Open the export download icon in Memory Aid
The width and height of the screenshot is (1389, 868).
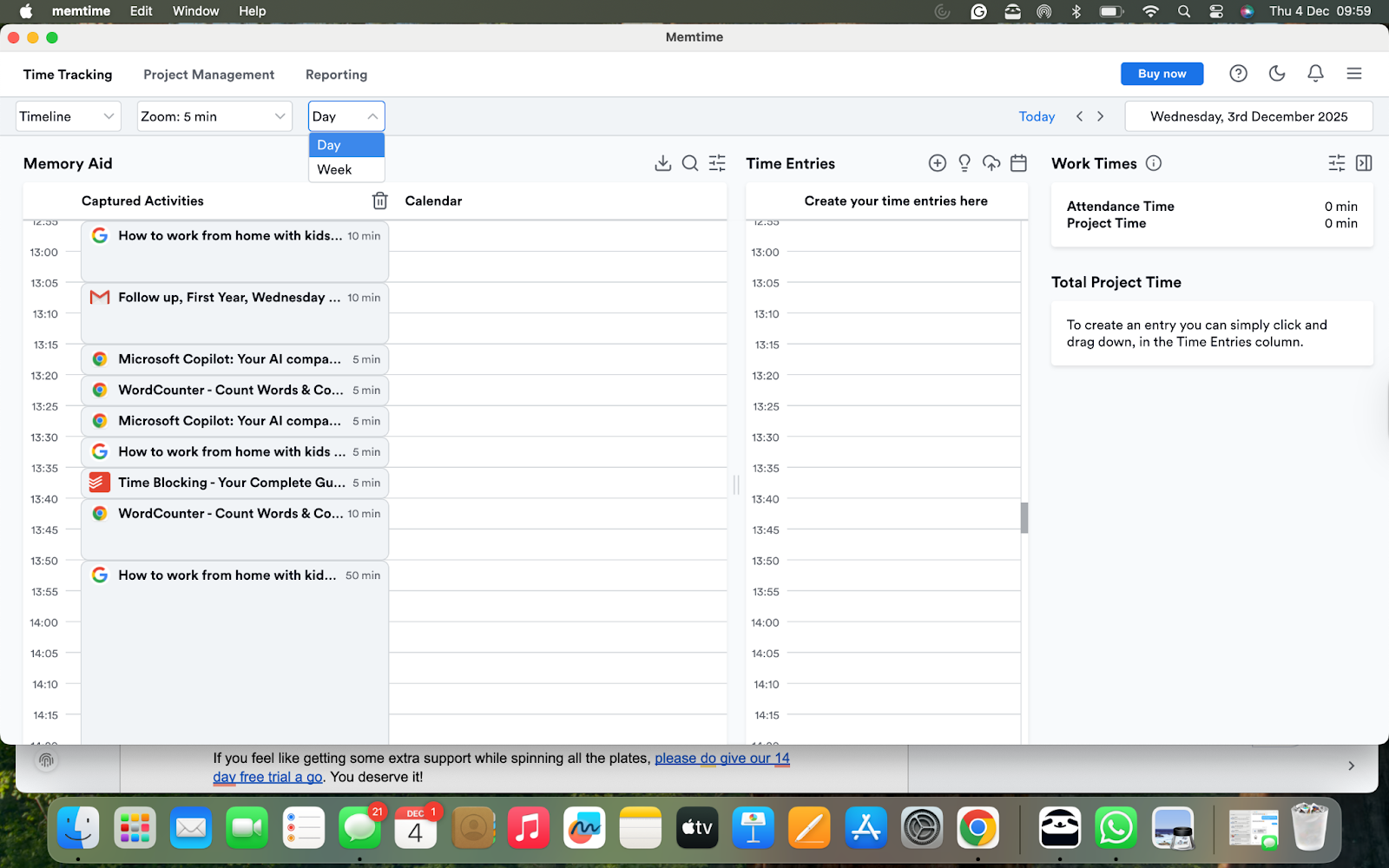point(663,162)
